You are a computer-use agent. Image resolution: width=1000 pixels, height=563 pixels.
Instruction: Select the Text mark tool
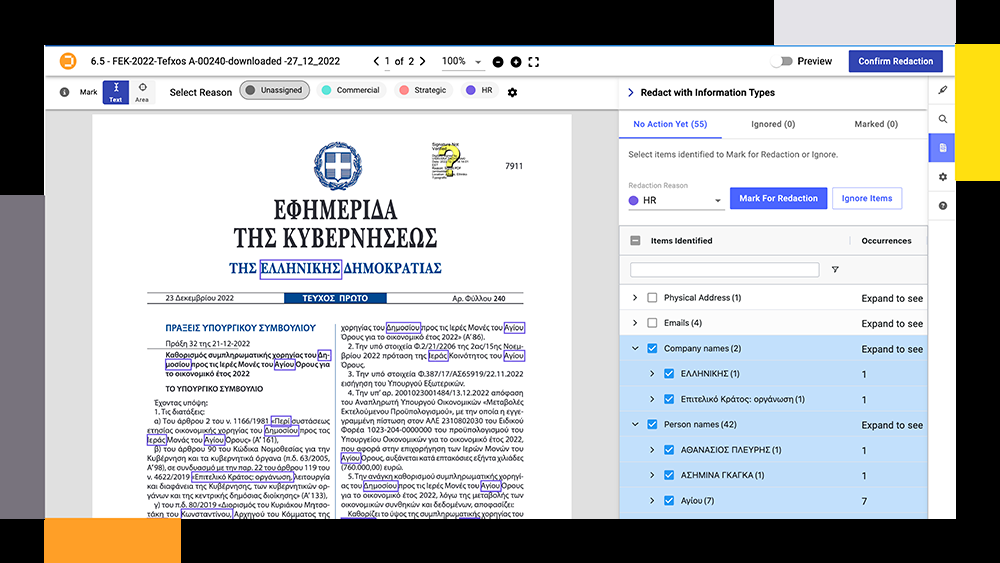[115, 92]
